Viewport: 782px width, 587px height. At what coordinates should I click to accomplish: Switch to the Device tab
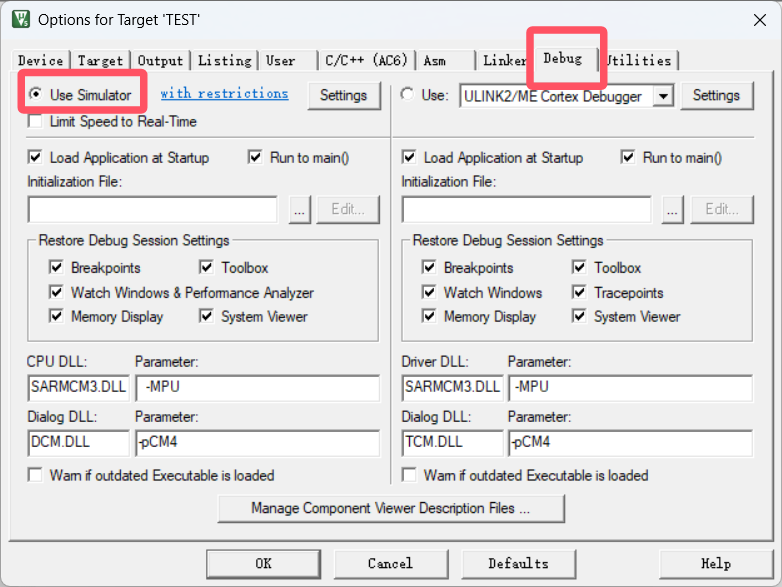click(41, 61)
